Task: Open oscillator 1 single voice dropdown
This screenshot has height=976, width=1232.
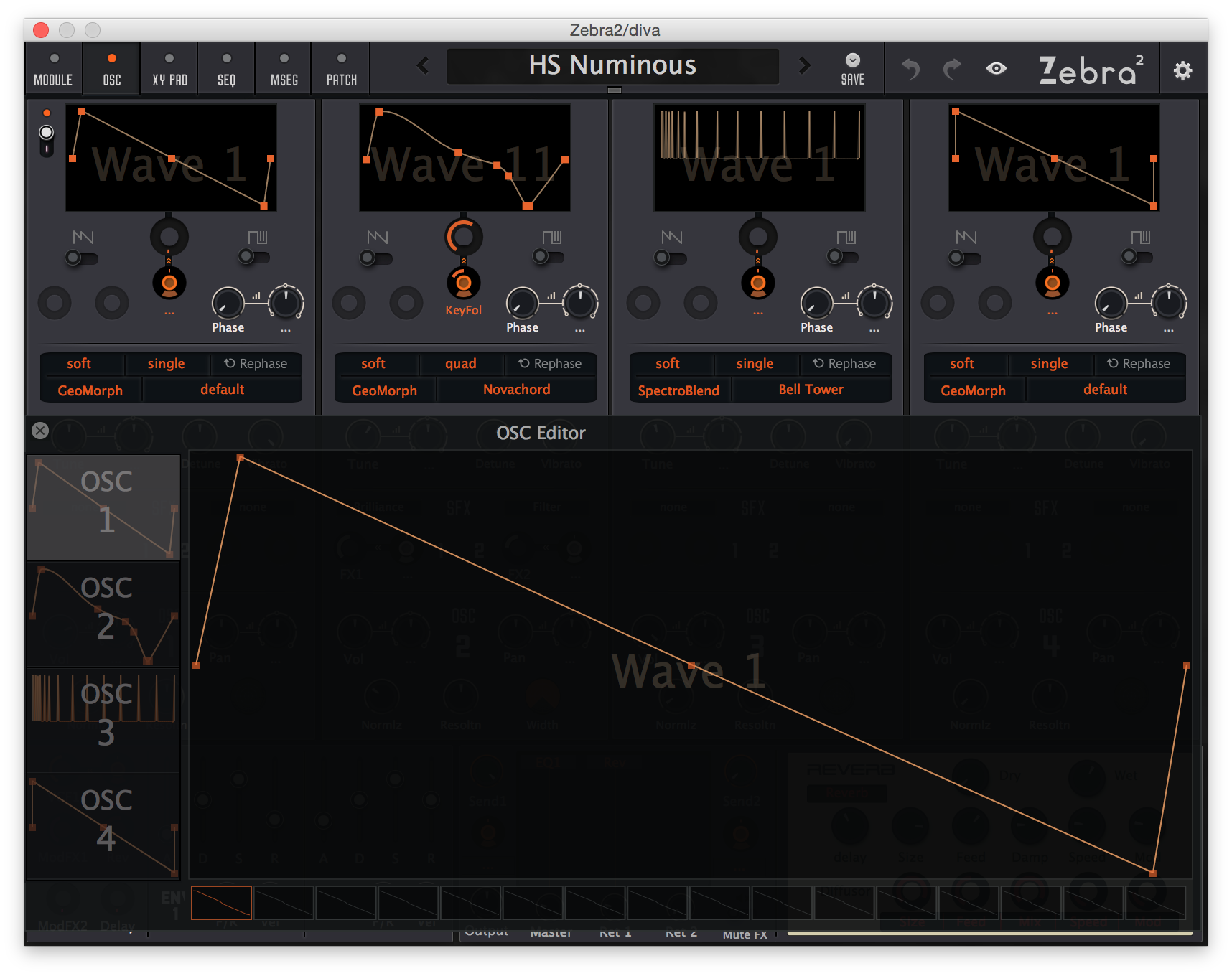Action: [x=167, y=364]
